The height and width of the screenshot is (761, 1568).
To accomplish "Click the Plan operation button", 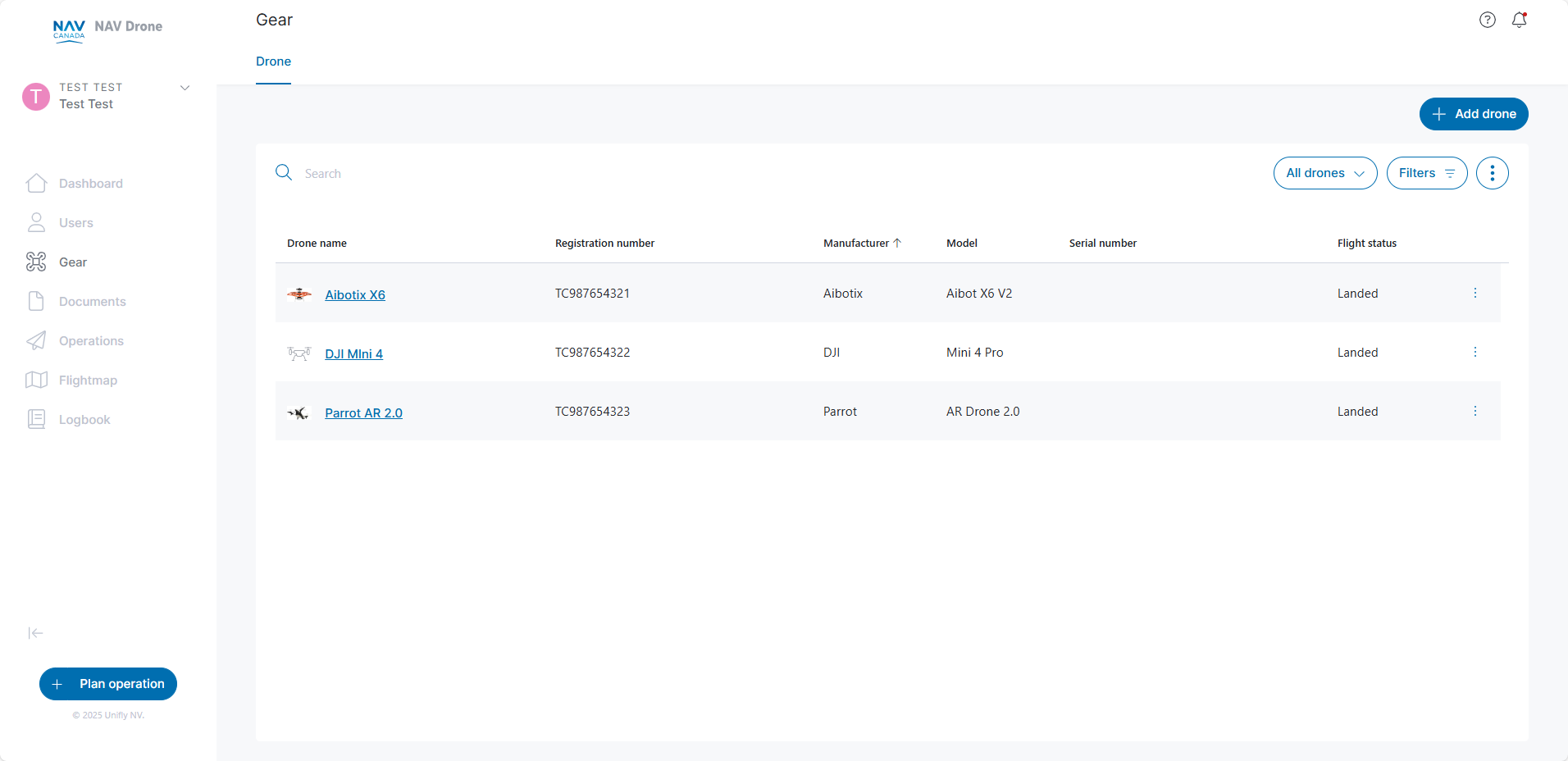I will pos(108,684).
